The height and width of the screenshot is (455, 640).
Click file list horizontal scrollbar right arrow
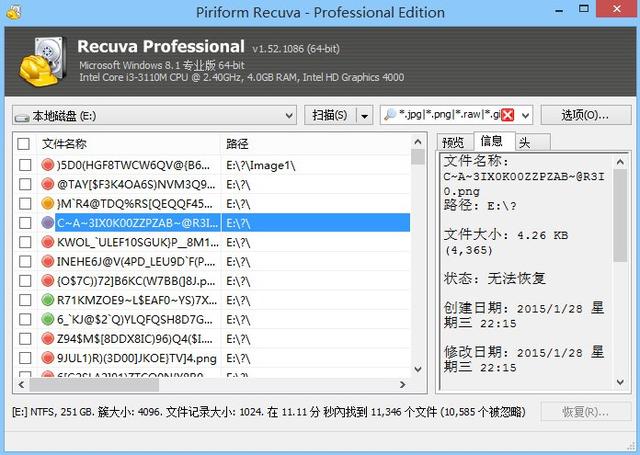(x=403, y=384)
